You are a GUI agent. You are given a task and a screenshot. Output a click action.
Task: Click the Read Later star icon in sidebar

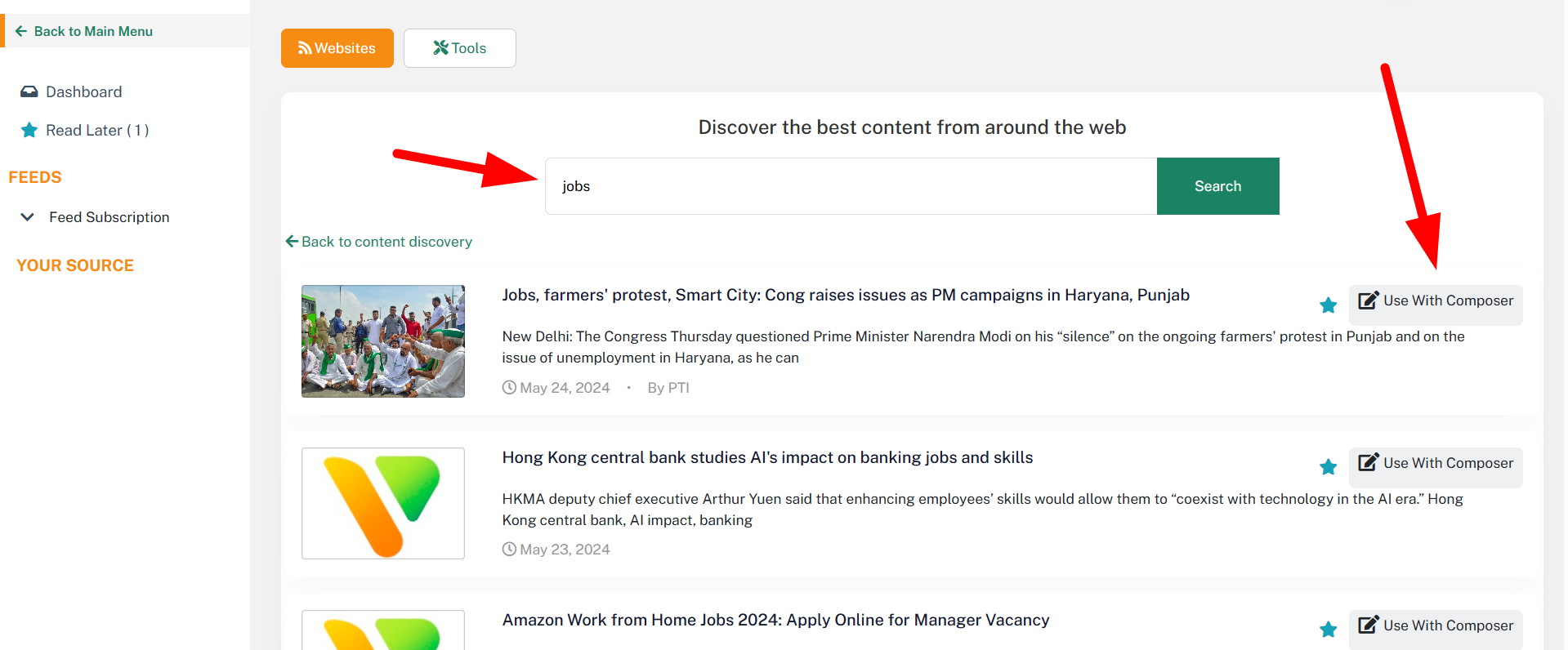coord(29,130)
